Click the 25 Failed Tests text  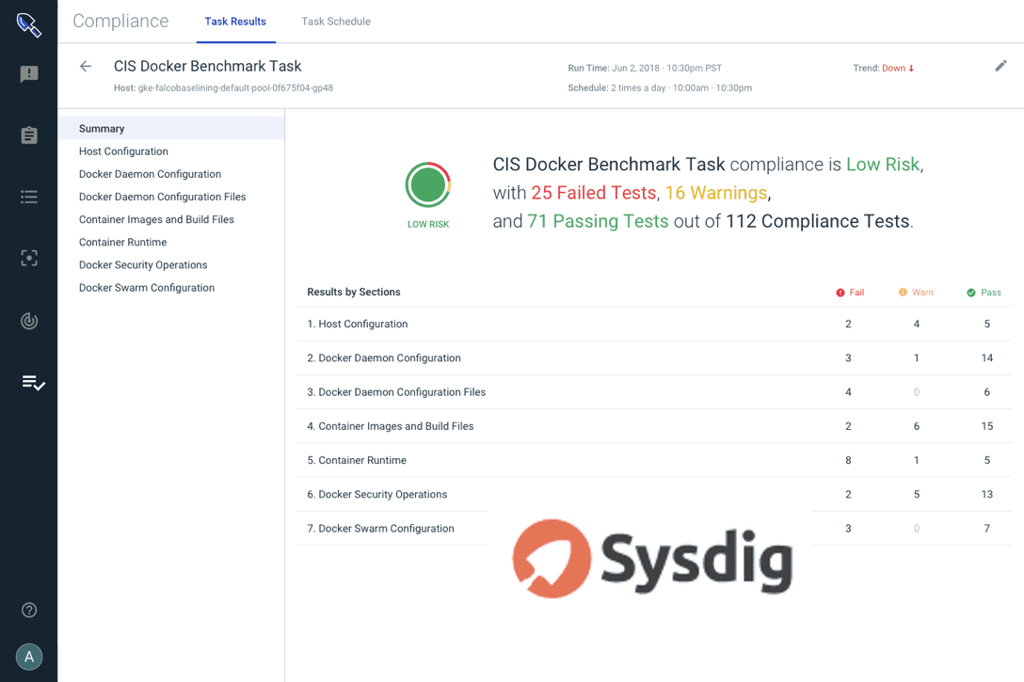593,193
